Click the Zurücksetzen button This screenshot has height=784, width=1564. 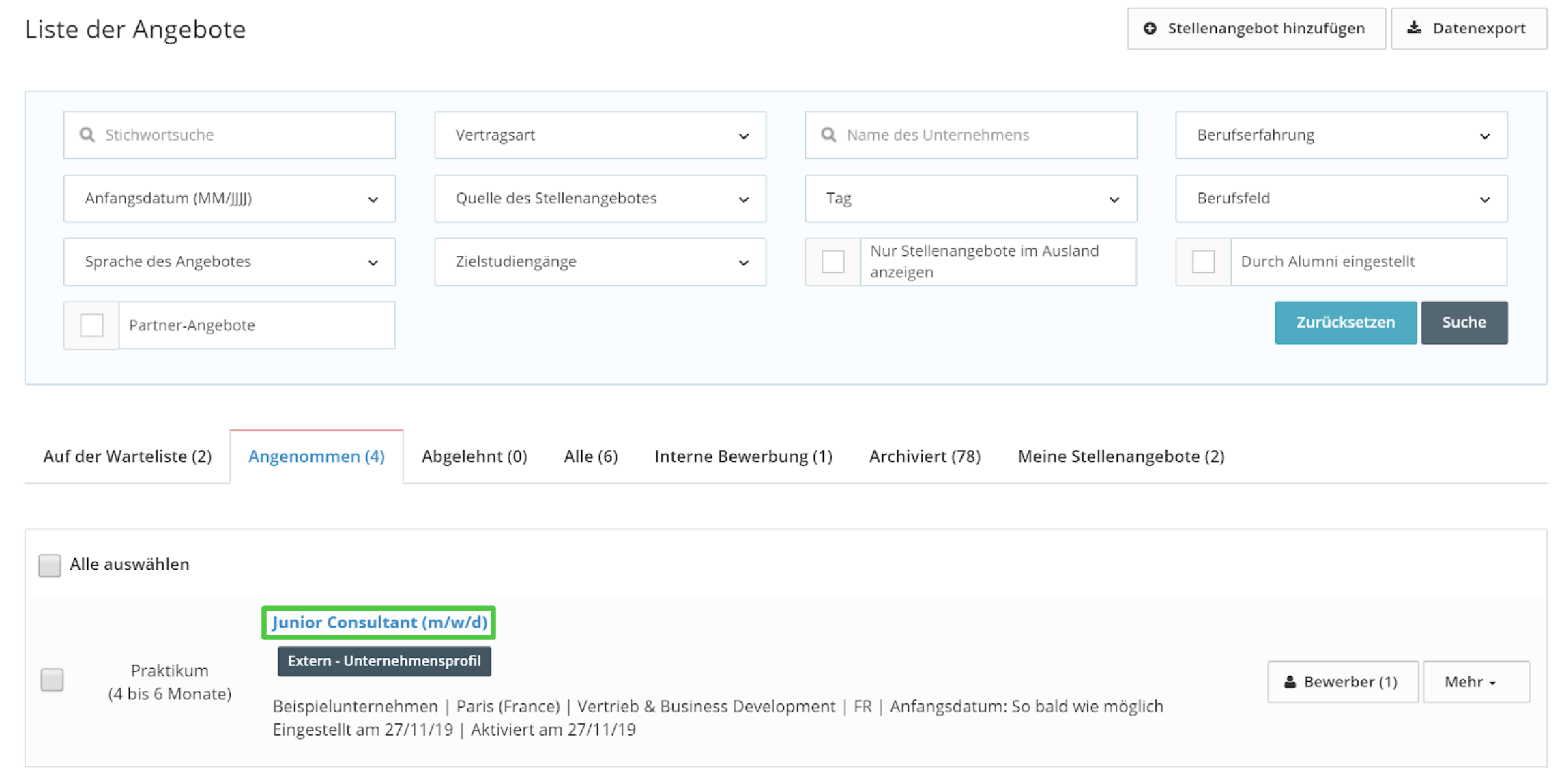pos(1345,322)
